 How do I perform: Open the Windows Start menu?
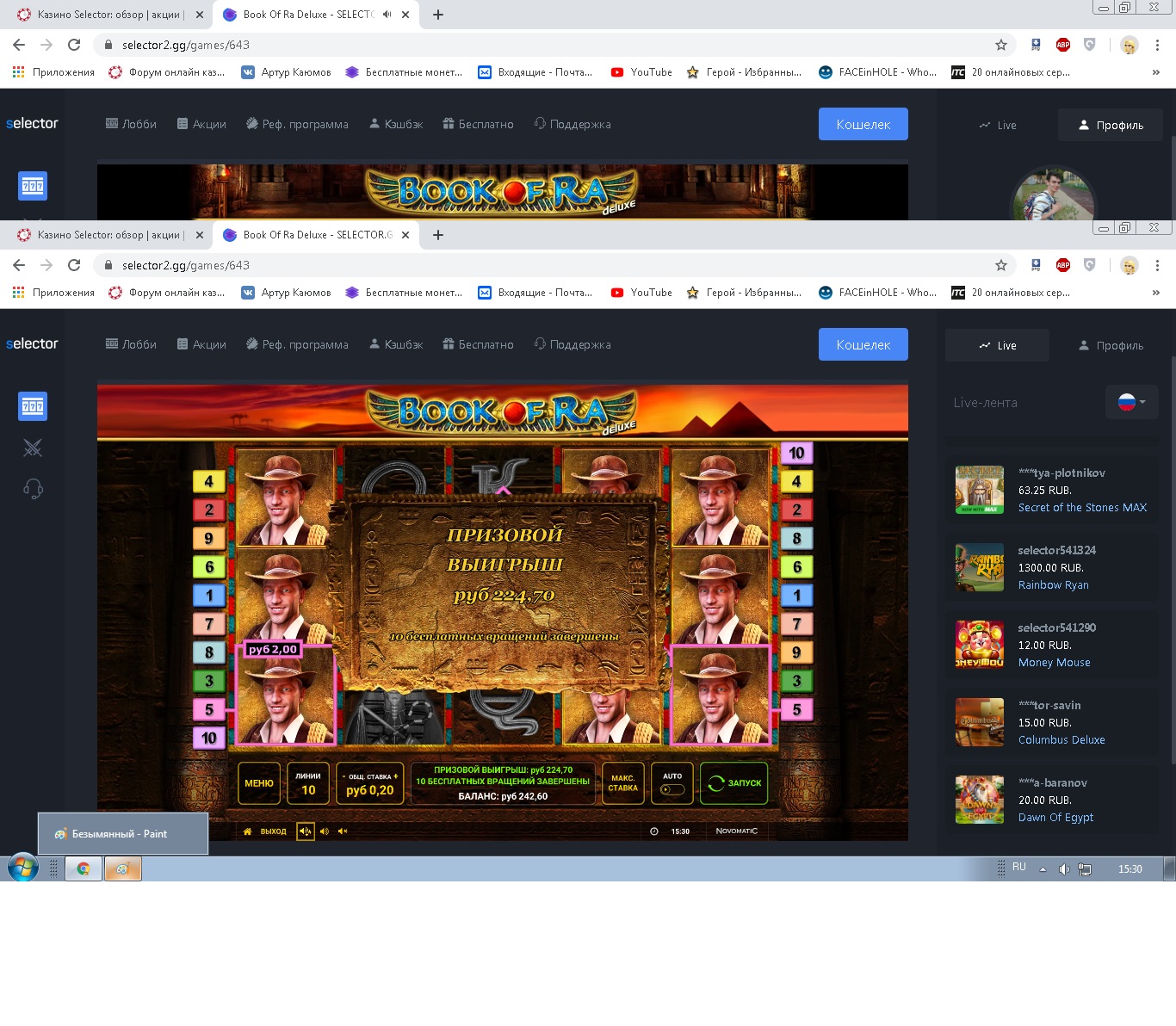tap(23, 868)
